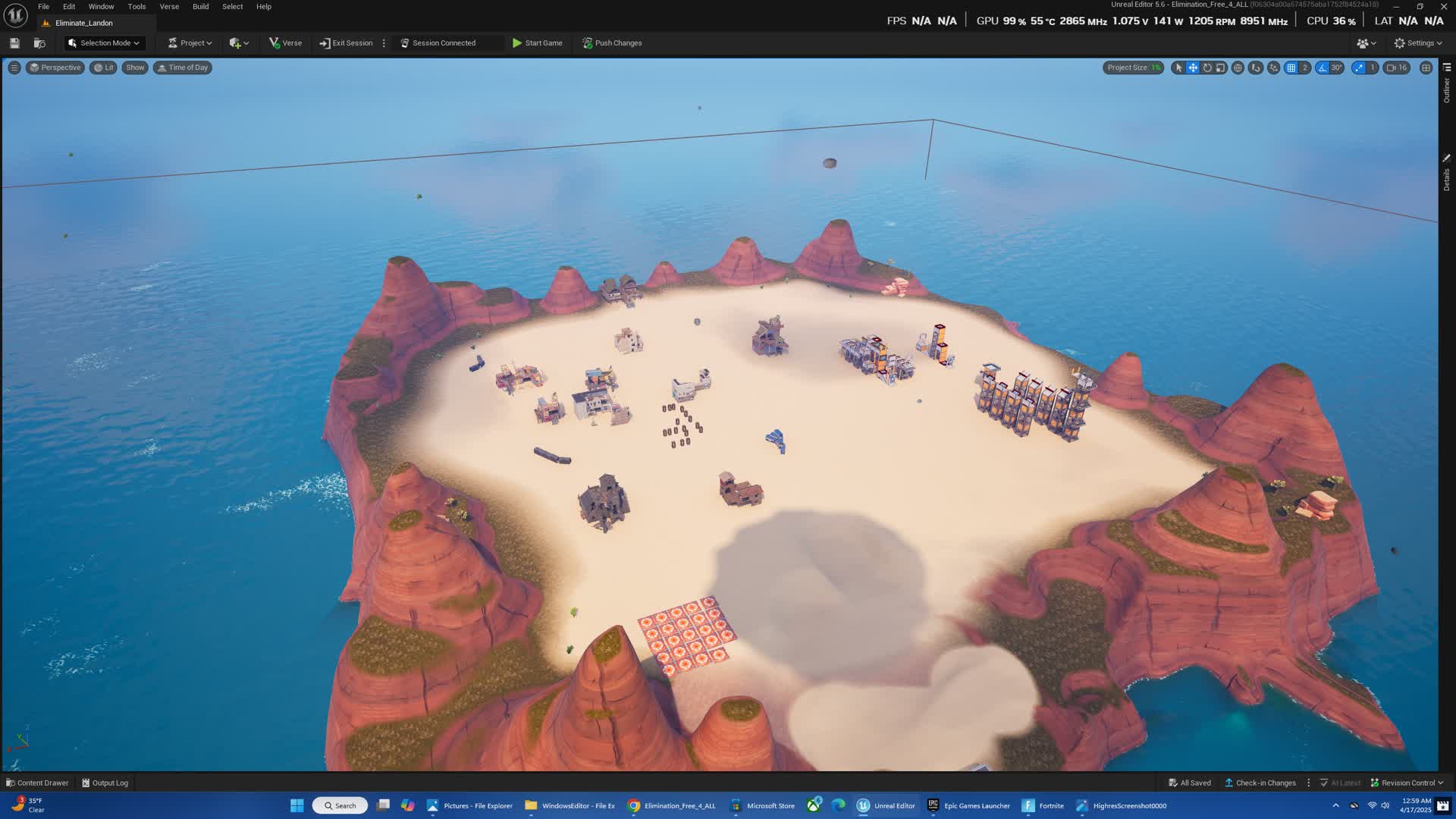Select the Rotate transform tool
The width and height of the screenshot is (1456, 819).
pos(1207,67)
